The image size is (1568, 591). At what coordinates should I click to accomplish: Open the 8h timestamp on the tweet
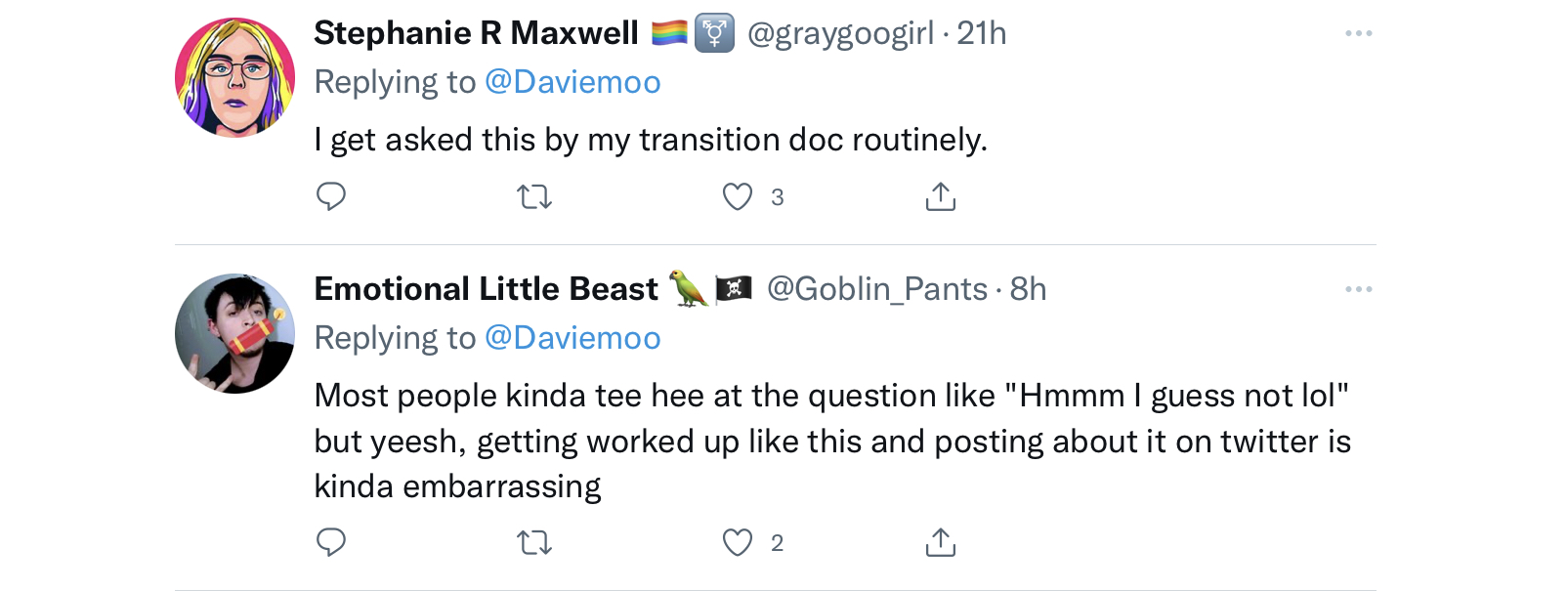1028,289
